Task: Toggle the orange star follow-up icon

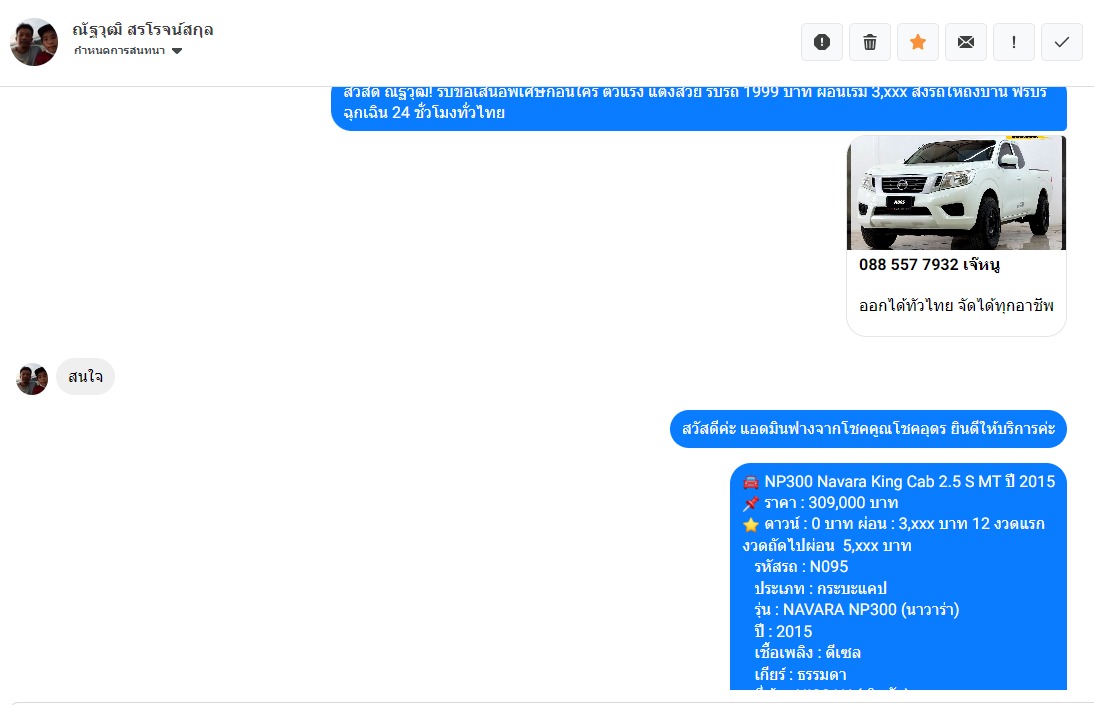Action: pyautogui.click(x=918, y=42)
